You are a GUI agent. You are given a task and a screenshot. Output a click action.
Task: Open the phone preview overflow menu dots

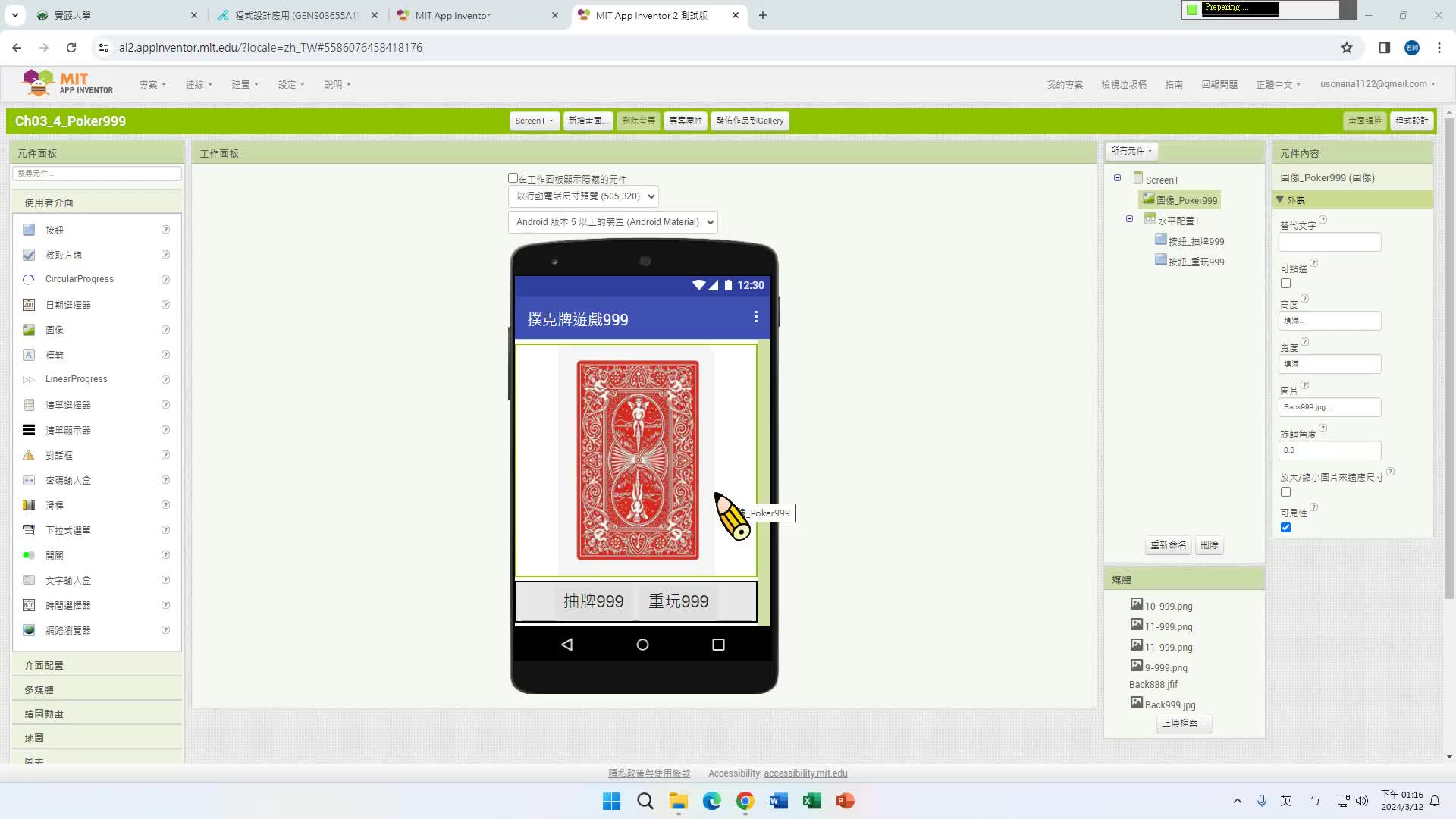point(755,317)
